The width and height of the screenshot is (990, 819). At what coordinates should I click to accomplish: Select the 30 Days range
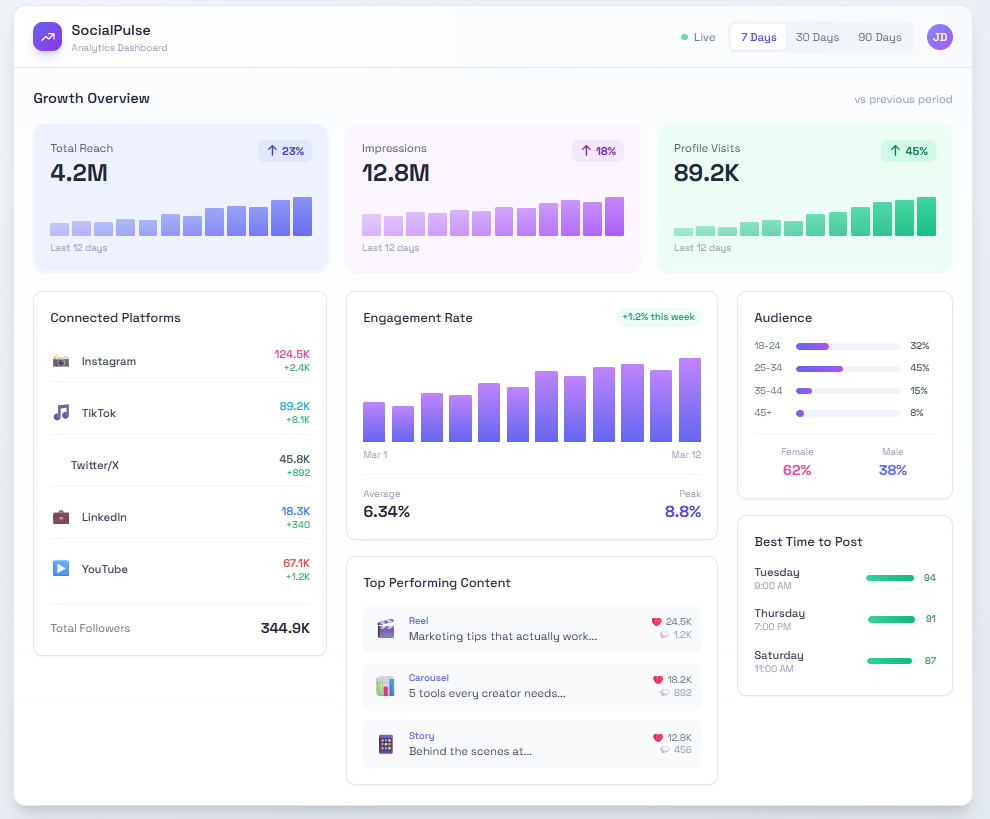(817, 37)
